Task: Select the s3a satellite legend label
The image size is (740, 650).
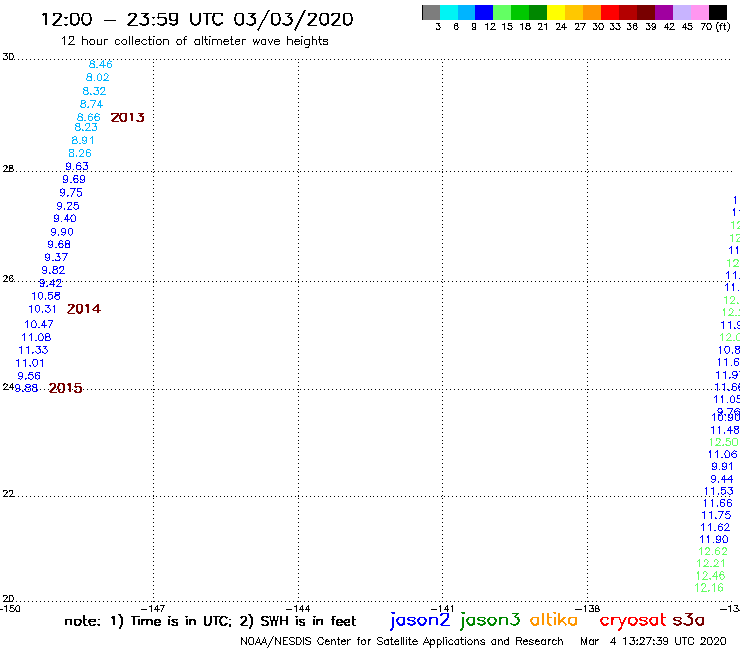Action: click(x=688, y=620)
